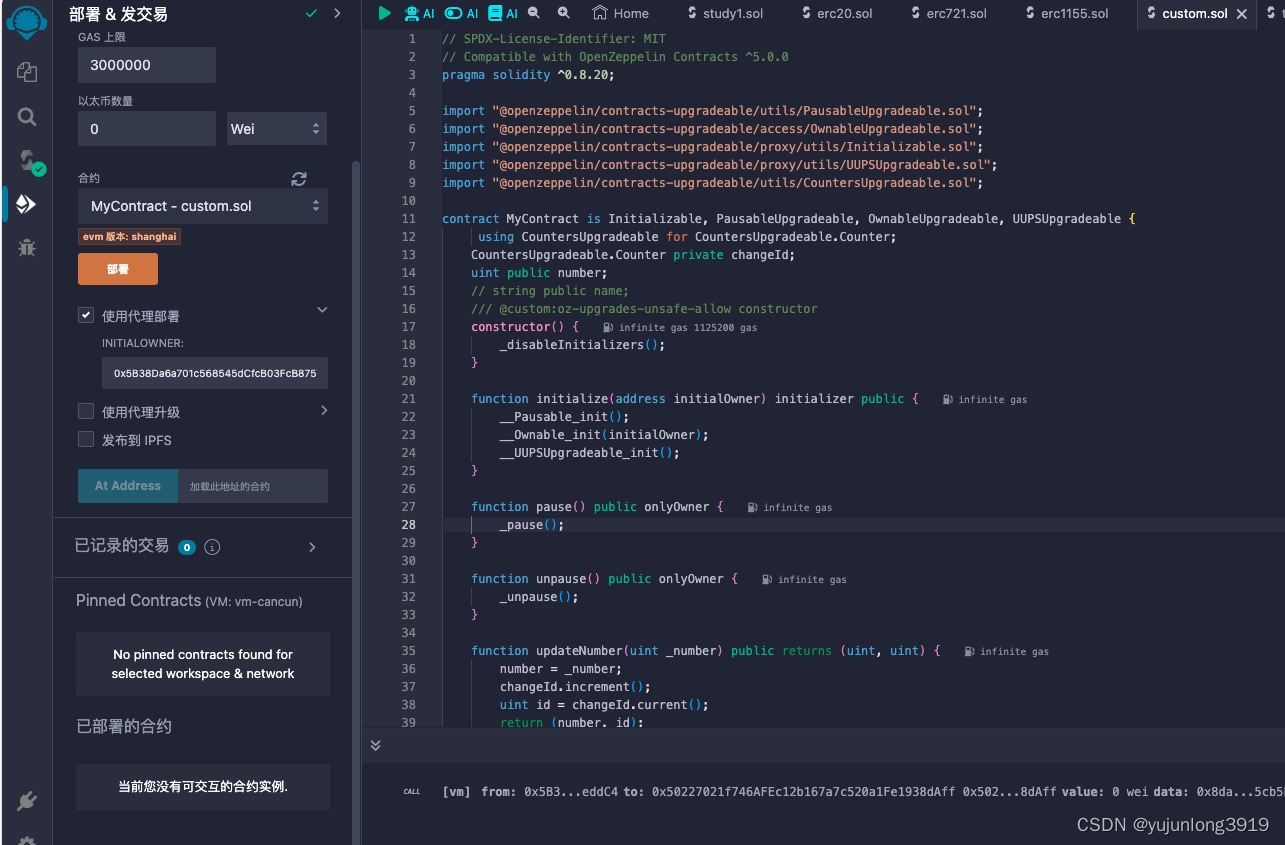Click the constructor gas estimate icon
1285x845 pixels.
pyautogui.click(x=608, y=327)
